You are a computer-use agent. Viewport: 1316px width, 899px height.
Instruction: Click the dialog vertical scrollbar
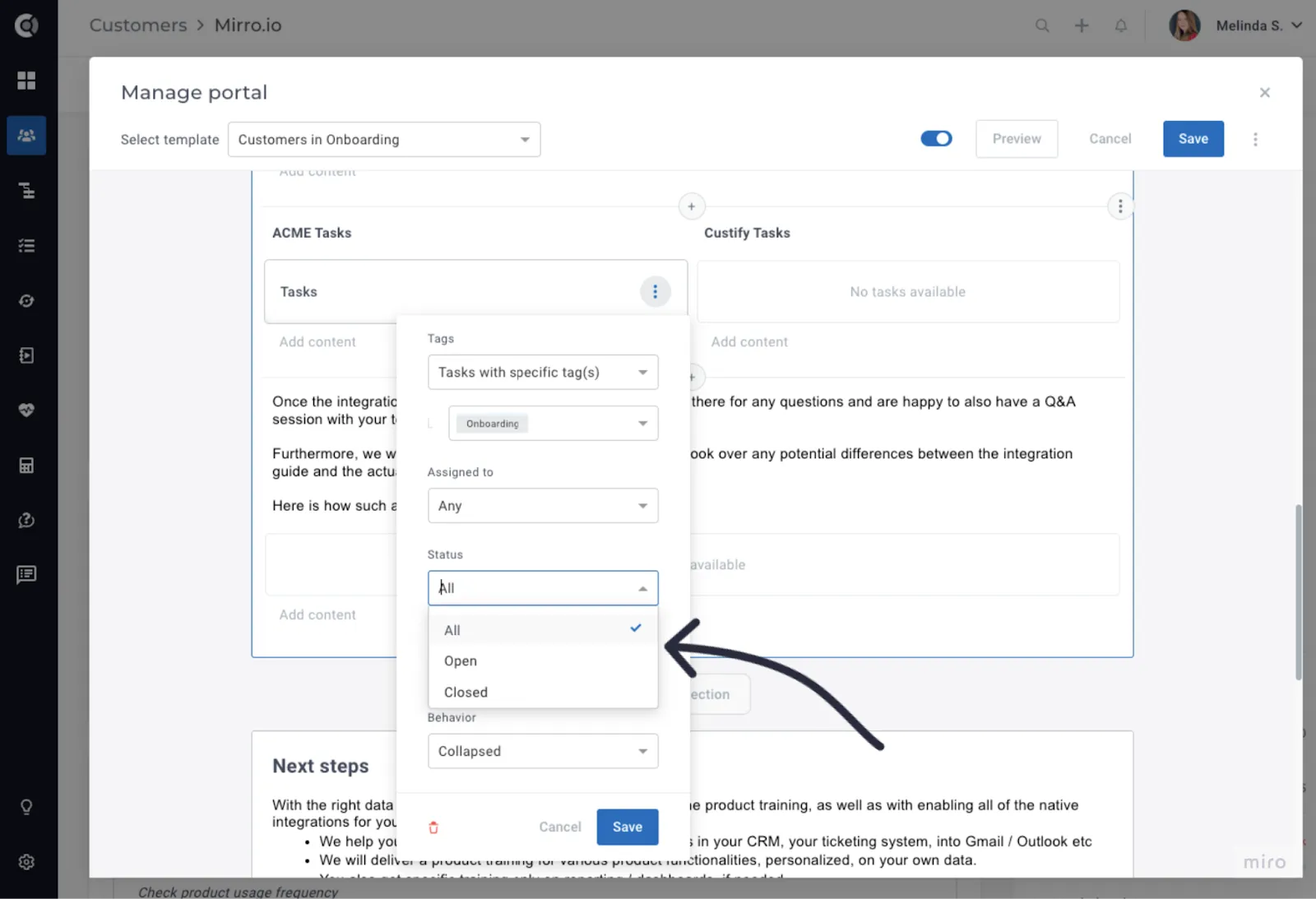tap(1299, 592)
